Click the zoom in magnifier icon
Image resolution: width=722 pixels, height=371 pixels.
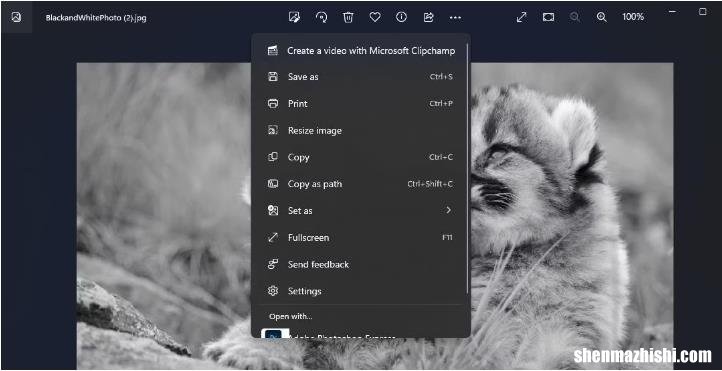click(601, 17)
